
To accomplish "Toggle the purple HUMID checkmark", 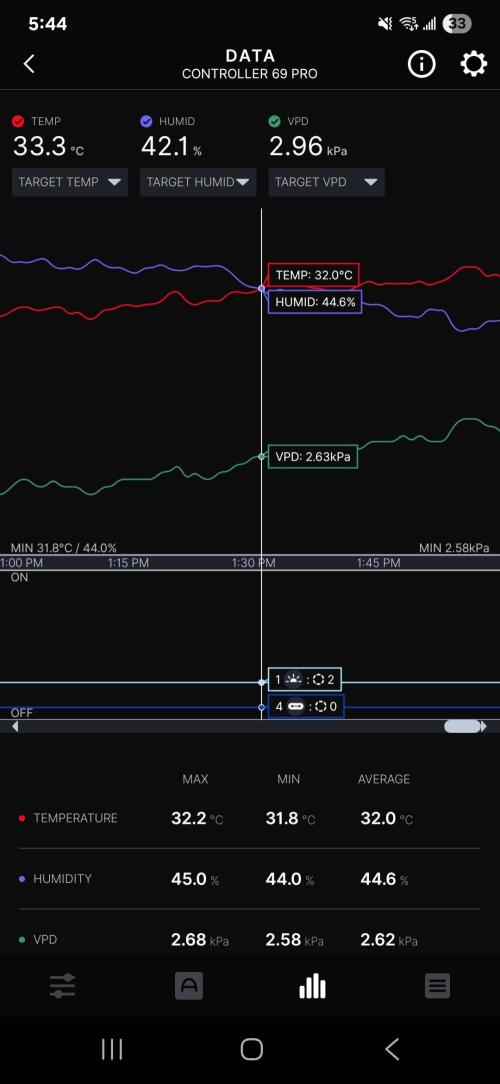I will tap(146, 122).
